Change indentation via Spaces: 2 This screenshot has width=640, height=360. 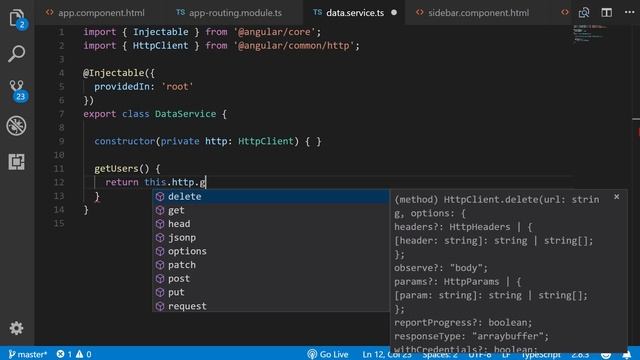coord(440,354)
